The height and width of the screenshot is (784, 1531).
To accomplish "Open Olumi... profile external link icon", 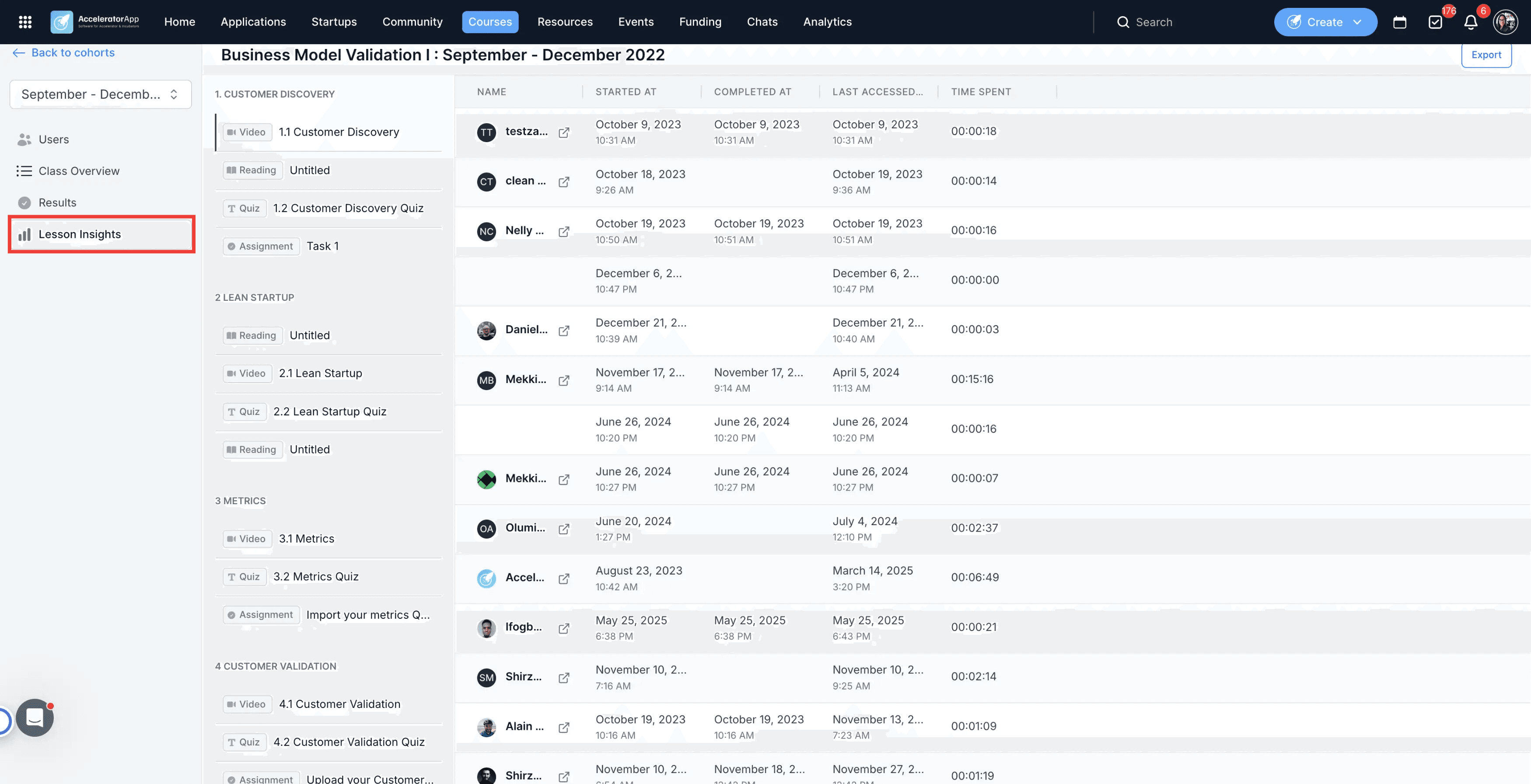I will (564, 529).
